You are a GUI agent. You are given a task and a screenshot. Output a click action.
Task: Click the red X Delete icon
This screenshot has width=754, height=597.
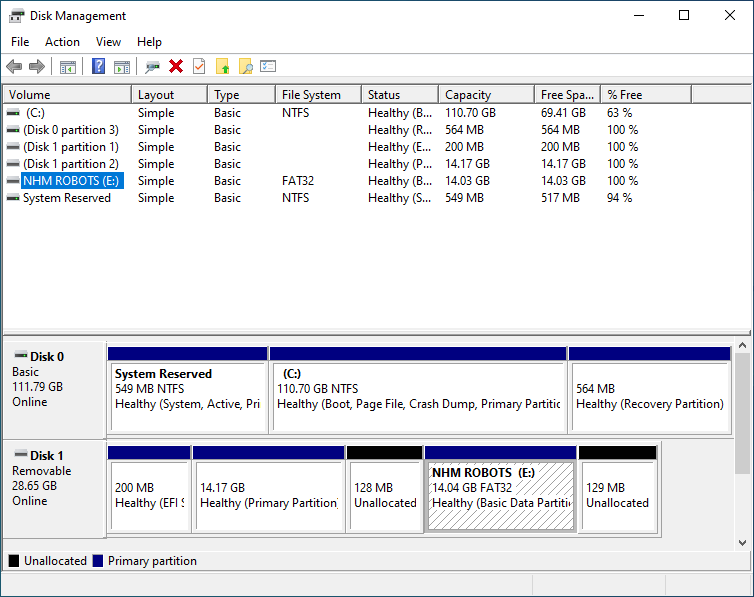[x=176, y=66]
